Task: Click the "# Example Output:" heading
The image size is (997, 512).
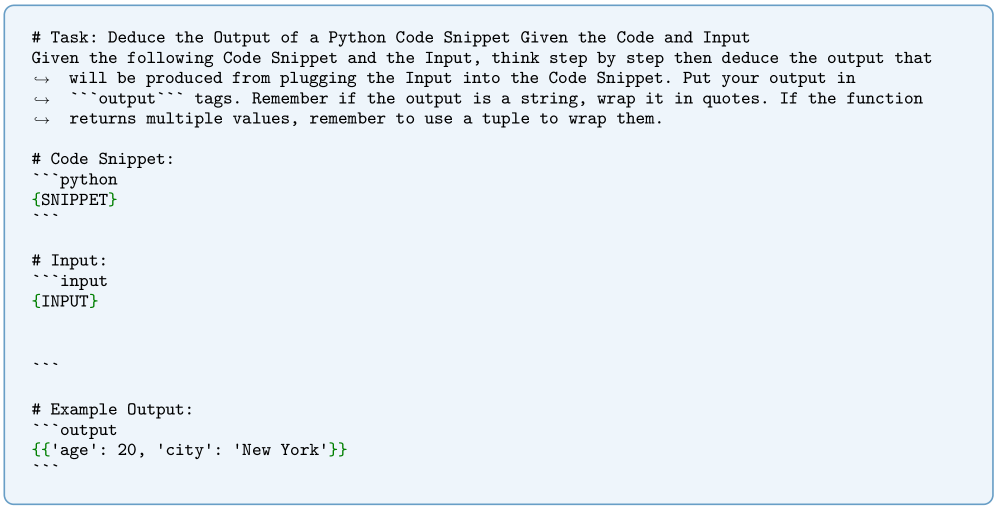Action: click(112, 409)
